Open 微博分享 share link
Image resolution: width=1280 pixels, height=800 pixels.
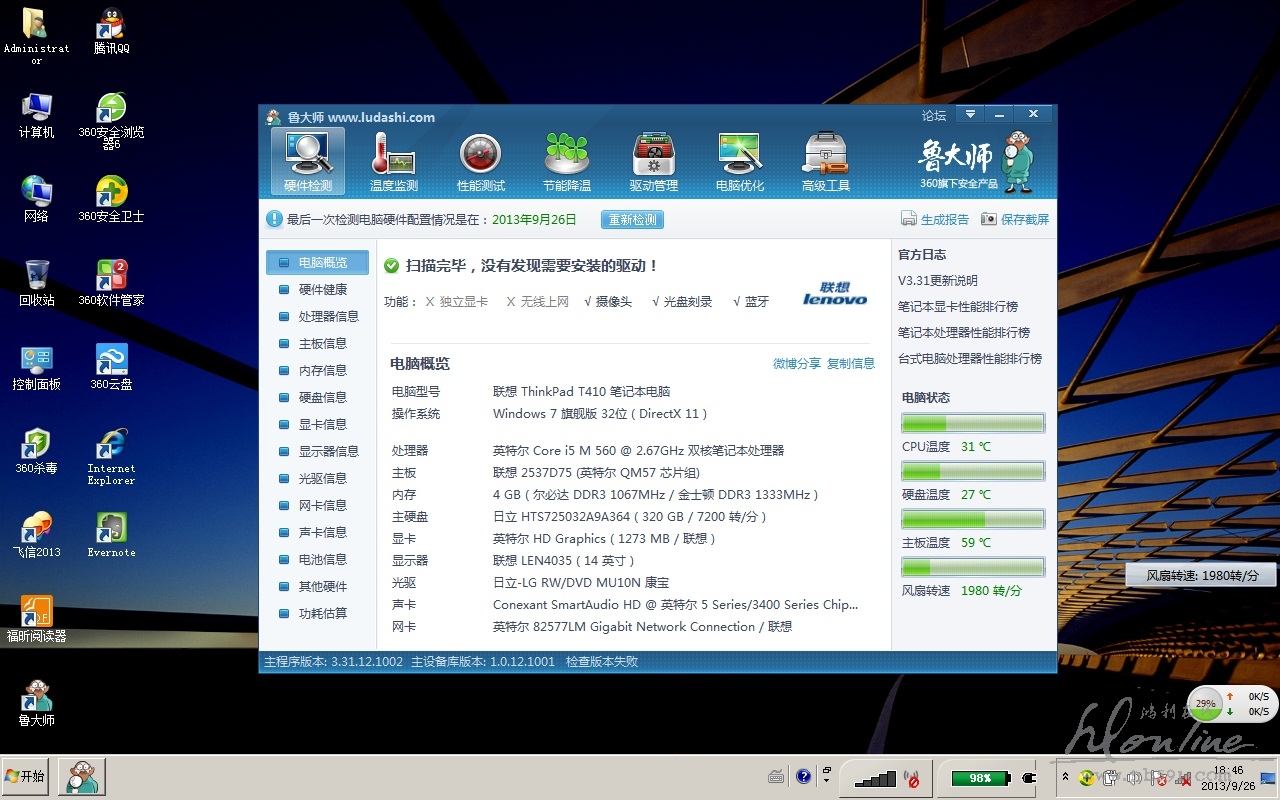pos(796,363)
